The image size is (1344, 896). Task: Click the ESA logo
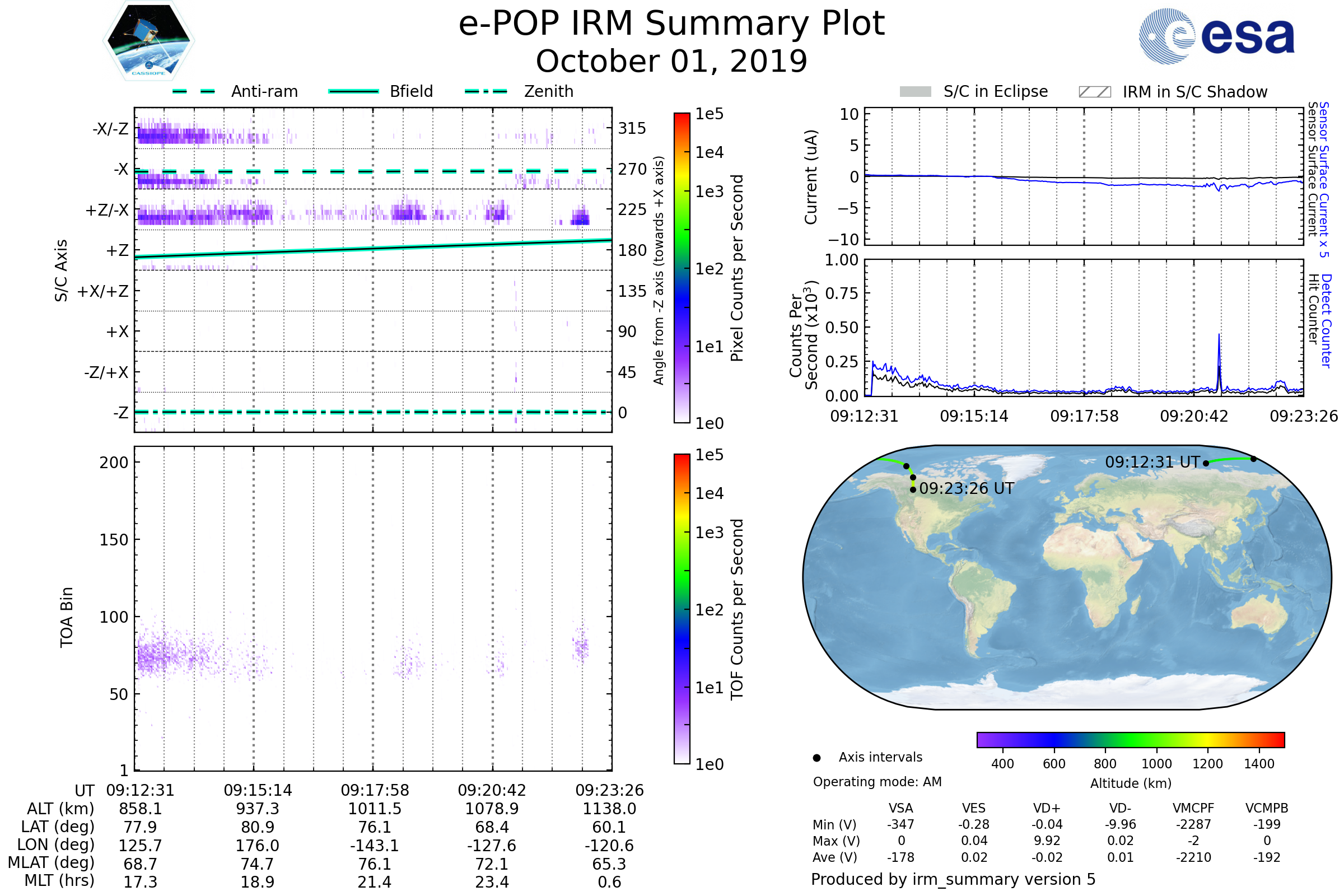click(1216, 35)
